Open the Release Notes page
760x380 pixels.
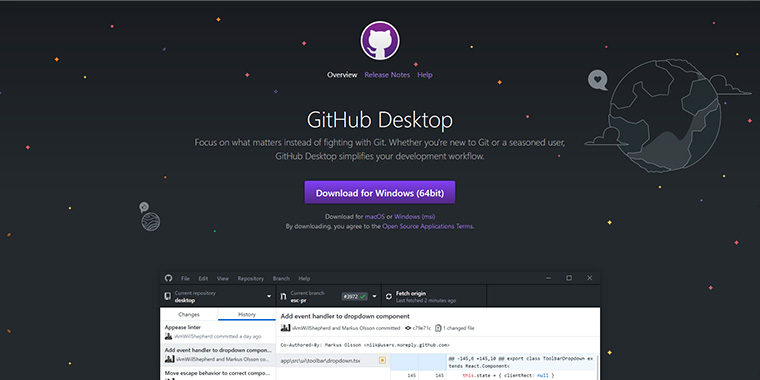[x=387, y=75]
